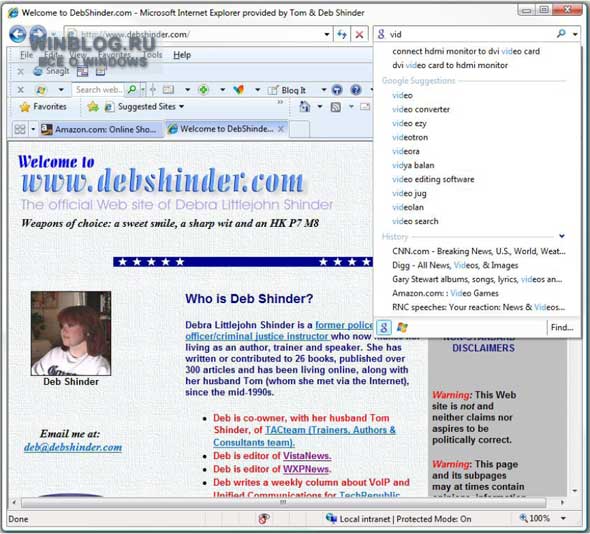Click the Blog It toolbar button

coord(287,90)
